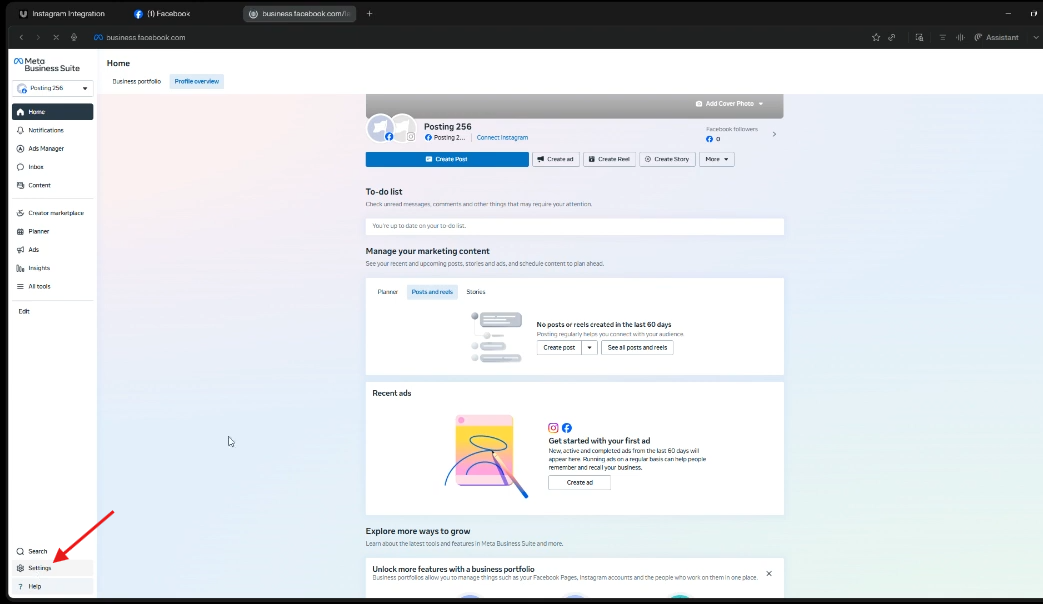Image resolution: width=1043 pixels, height=604 pixels.
Task: Click the Meta Business Suite logo
Action: click(47, 65)
